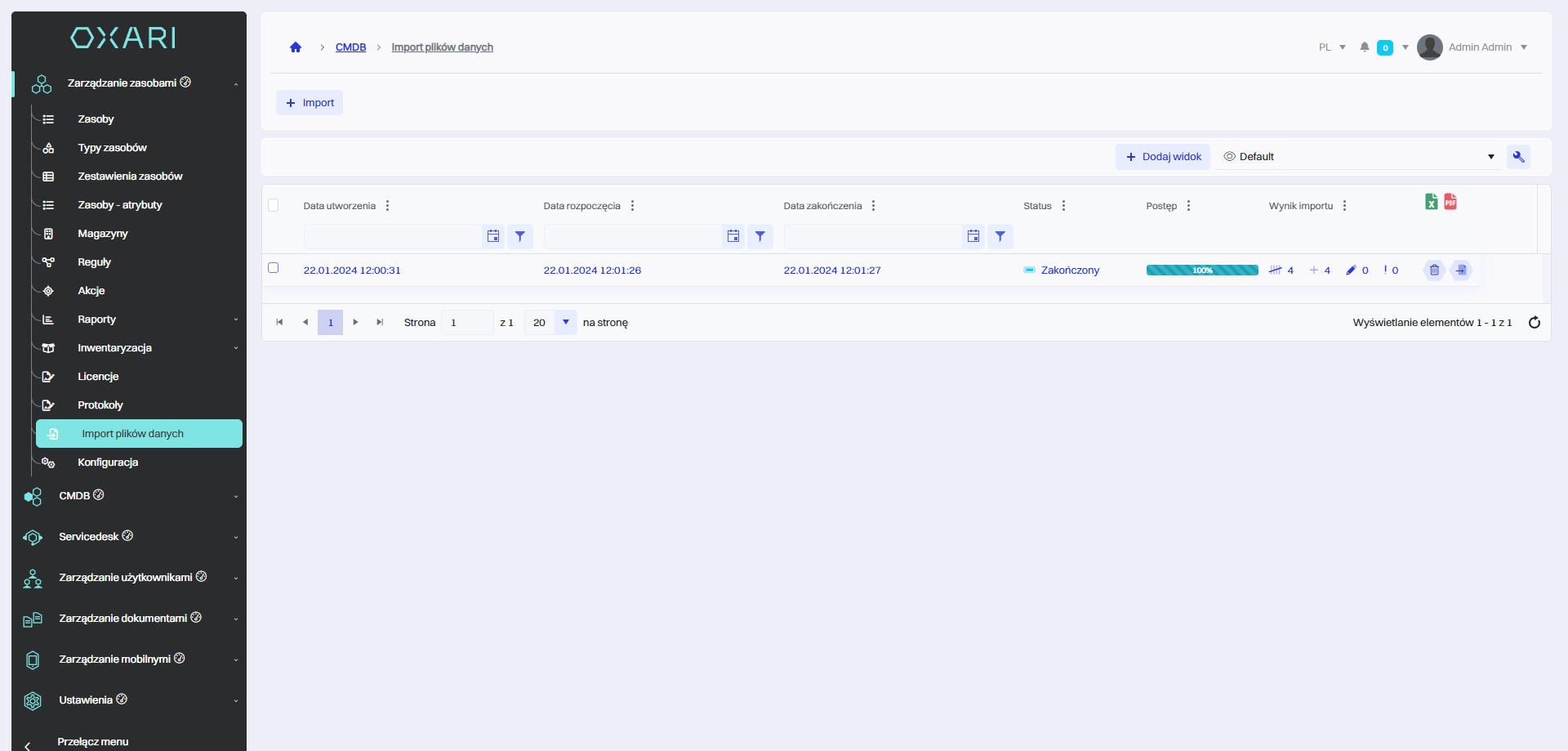Open Magazyny in the sidebar

[x=103, y=234]
